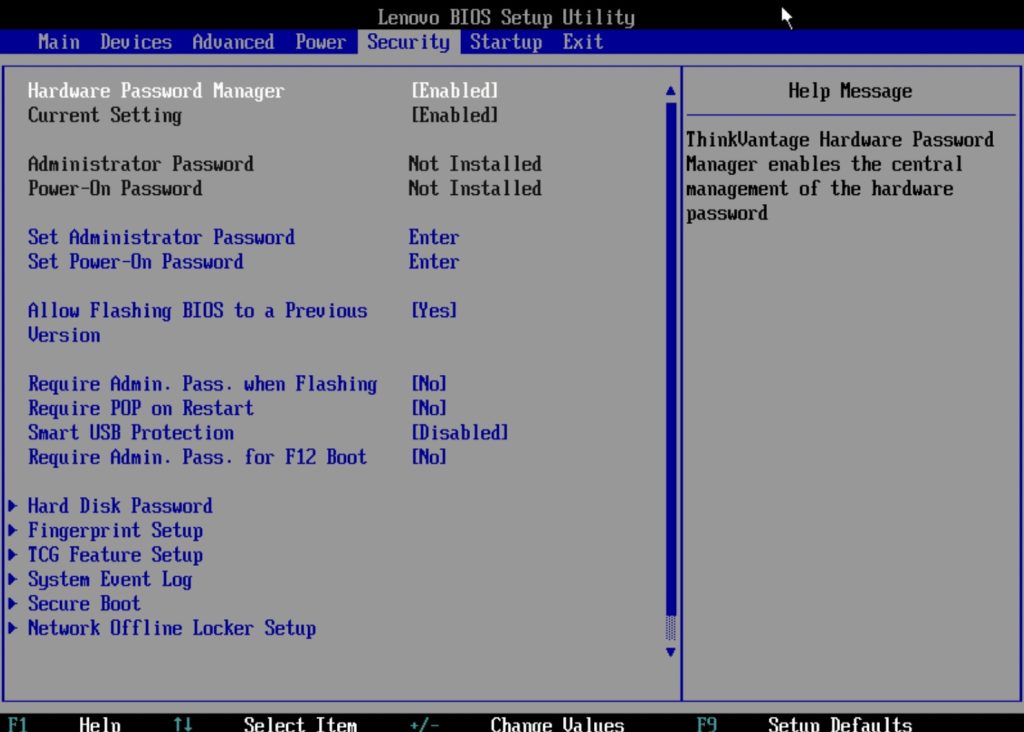Select Smart USB Protection label

pos(131,432)
